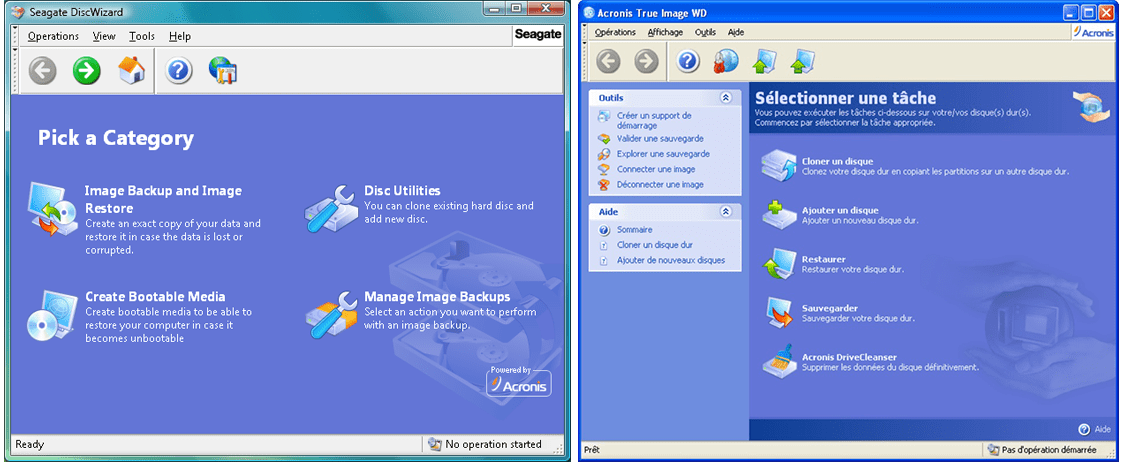Click the 'Ready' status text in DiscWizard
The image size is (1123, 462).
coord(29,444)
